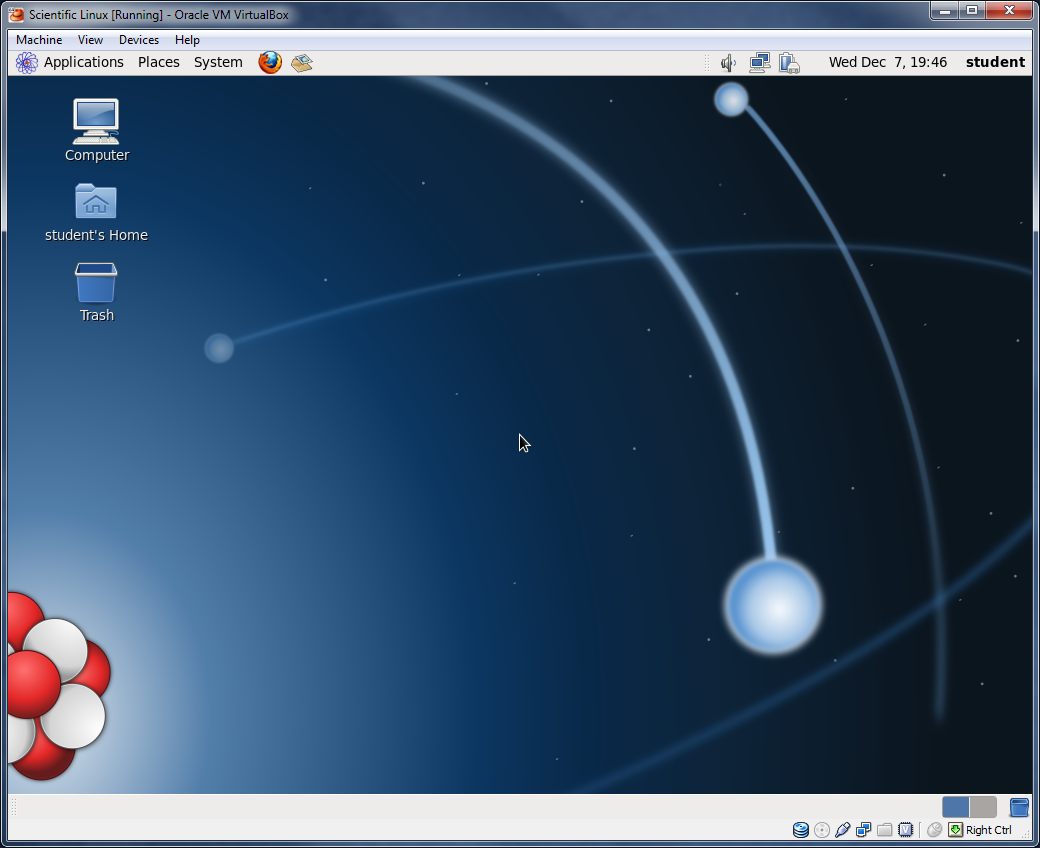Screen dimensions: 1040x848
Task: Click the network connection icon in the panel
Action: coord(759,63)
